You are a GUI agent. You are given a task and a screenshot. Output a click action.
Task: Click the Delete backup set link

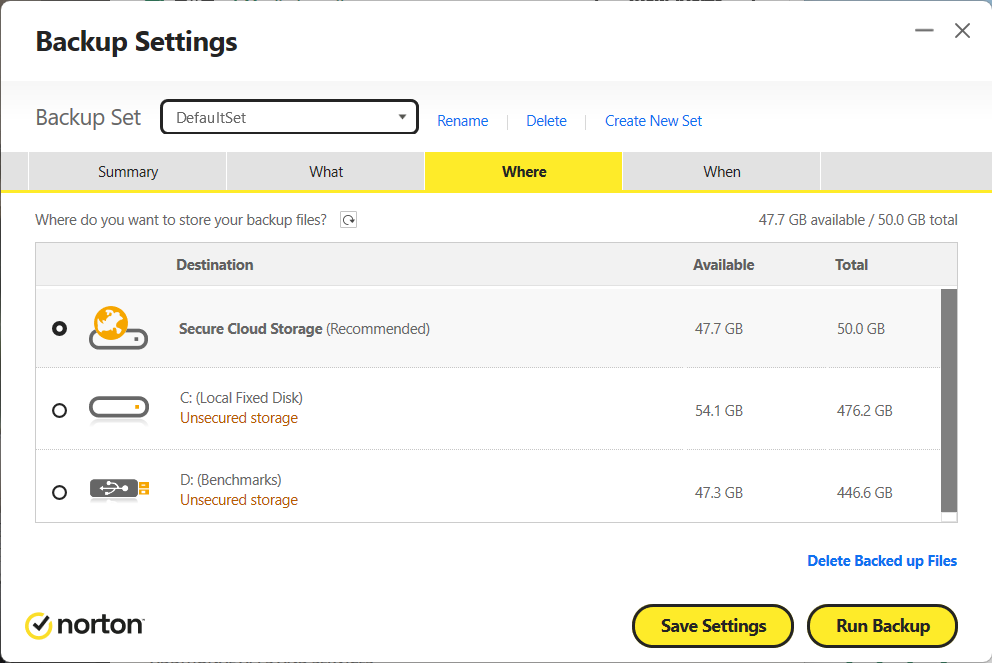pos(547,121)
